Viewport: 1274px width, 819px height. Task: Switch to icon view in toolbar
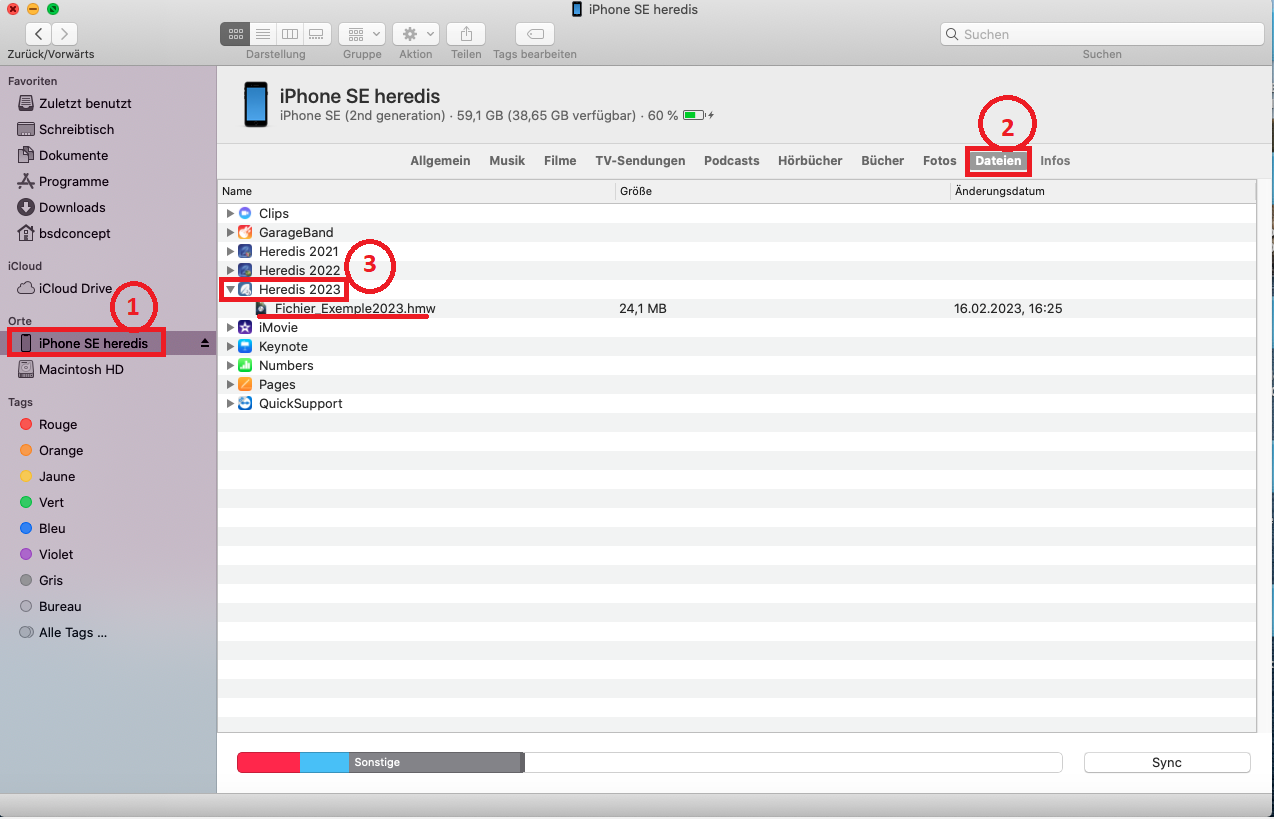pyautogui.click(x=235, y=34)
